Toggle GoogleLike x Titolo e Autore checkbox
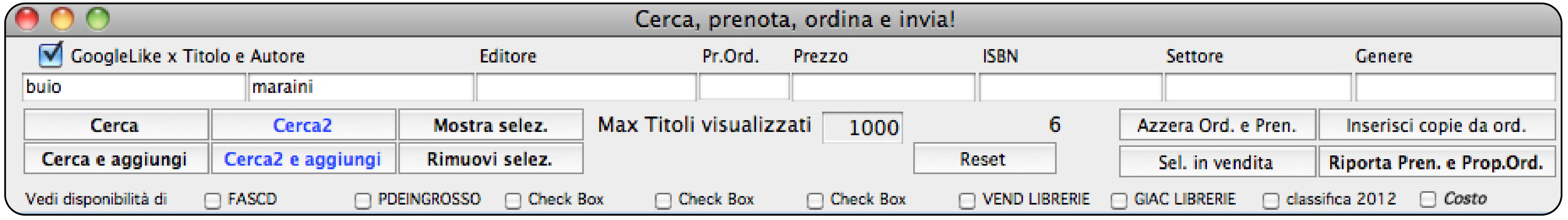 51,56
